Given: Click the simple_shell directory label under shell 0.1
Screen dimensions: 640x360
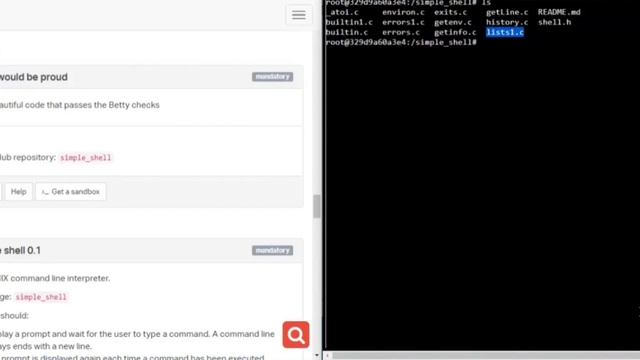Looking at the screenshot, I should (x=41, y=297).
